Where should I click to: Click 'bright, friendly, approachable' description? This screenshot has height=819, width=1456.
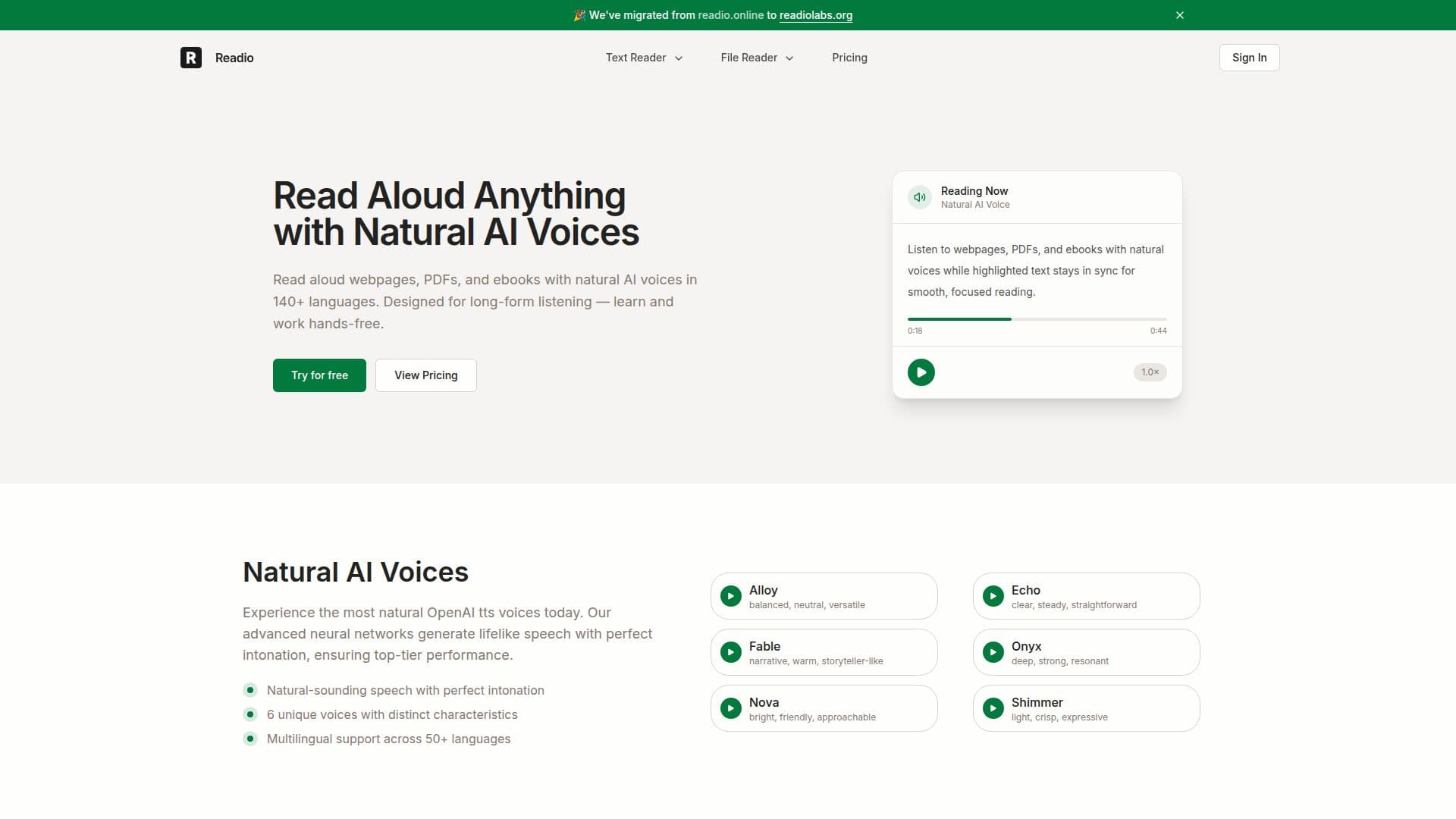coord(812,717)
